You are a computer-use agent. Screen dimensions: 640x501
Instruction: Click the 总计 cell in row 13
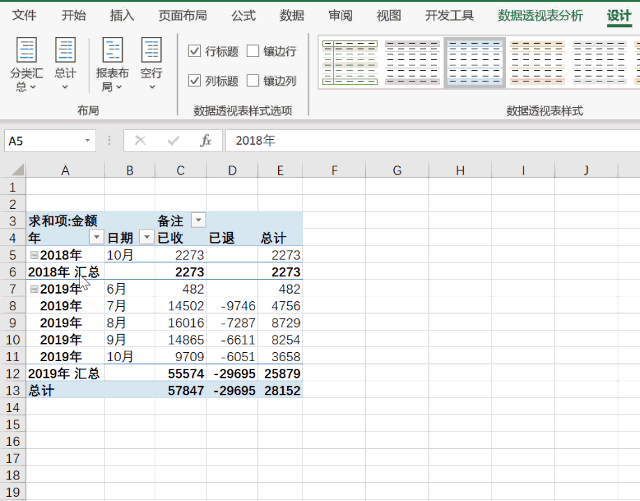[65, 390]
